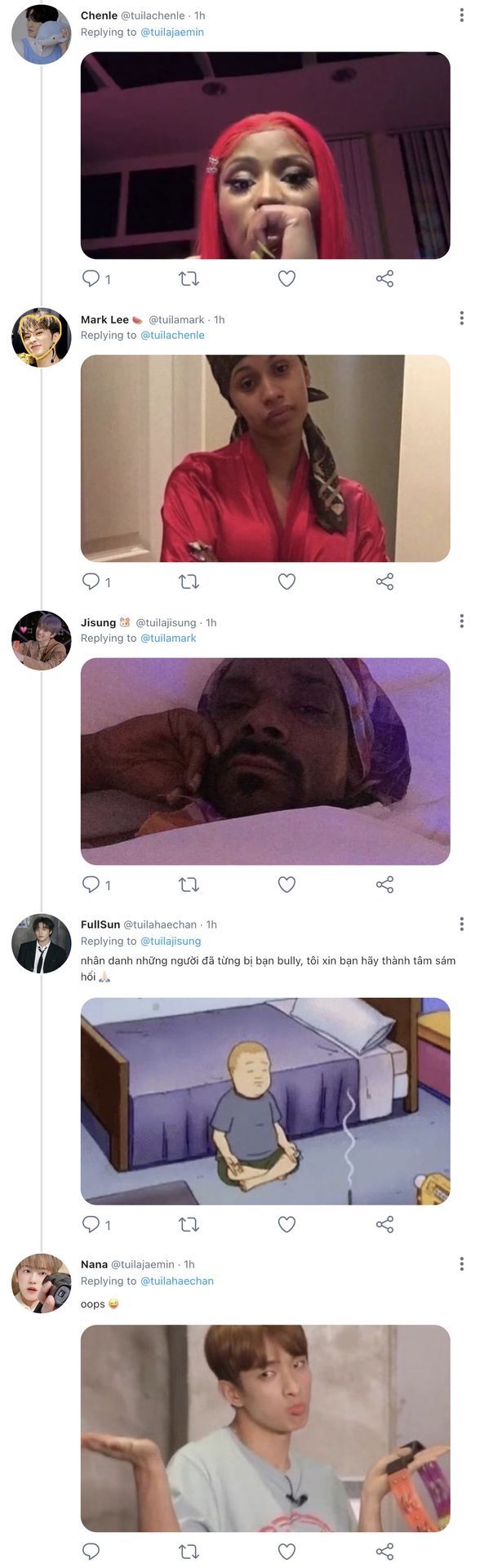Screen dimensions: 493x1568
Task: Open more options on Mark Lee's tweet
Action: (462, 318)
